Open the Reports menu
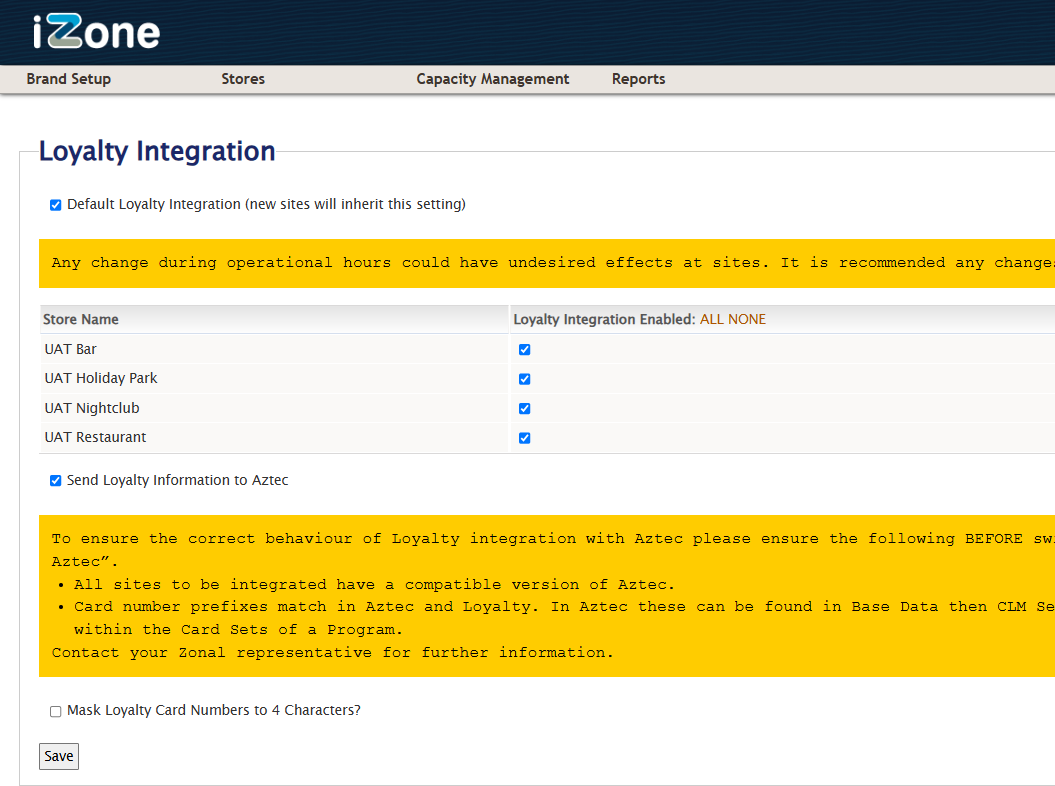Image resolution: width=1055 pixels, height=786 pixels. (x=638, y=79)
